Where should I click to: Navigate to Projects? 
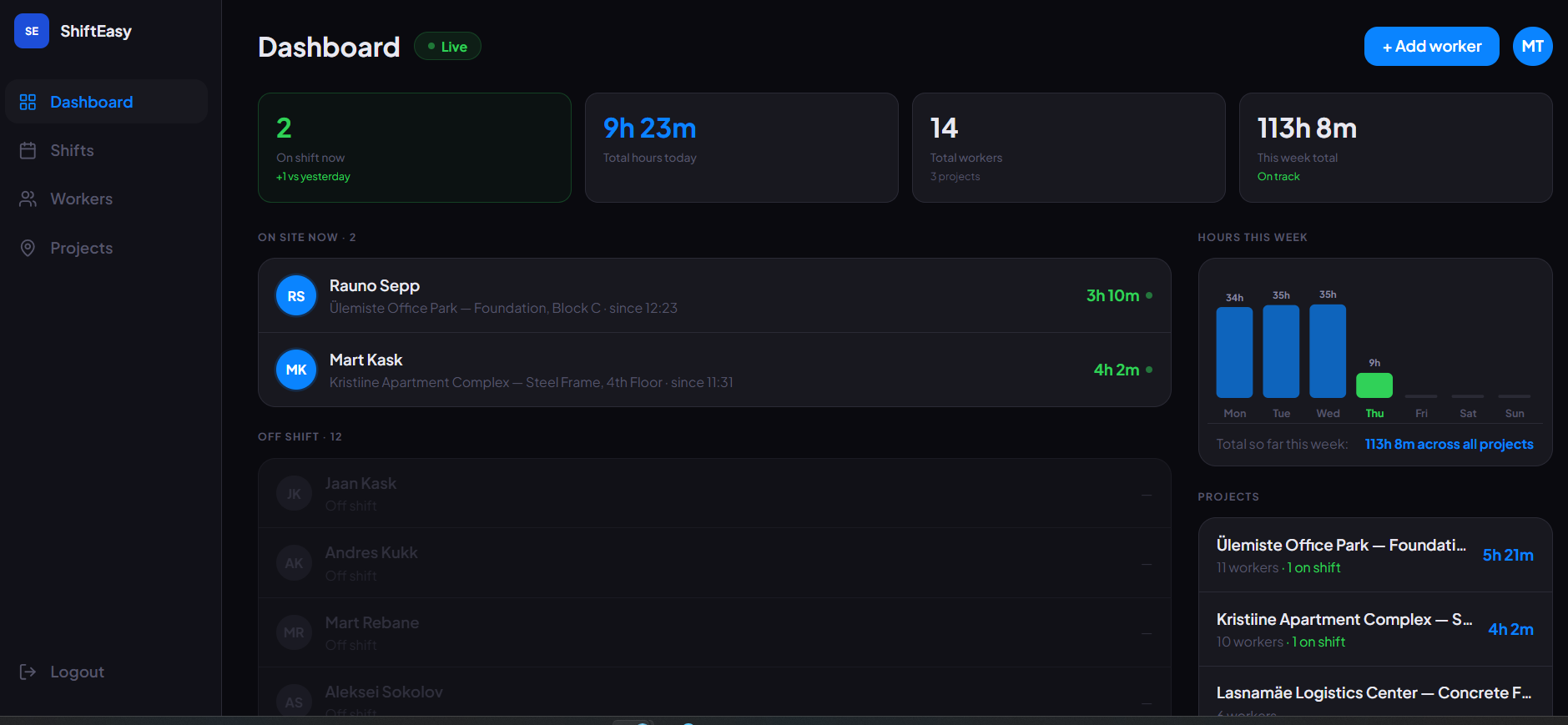pos(106,248)
